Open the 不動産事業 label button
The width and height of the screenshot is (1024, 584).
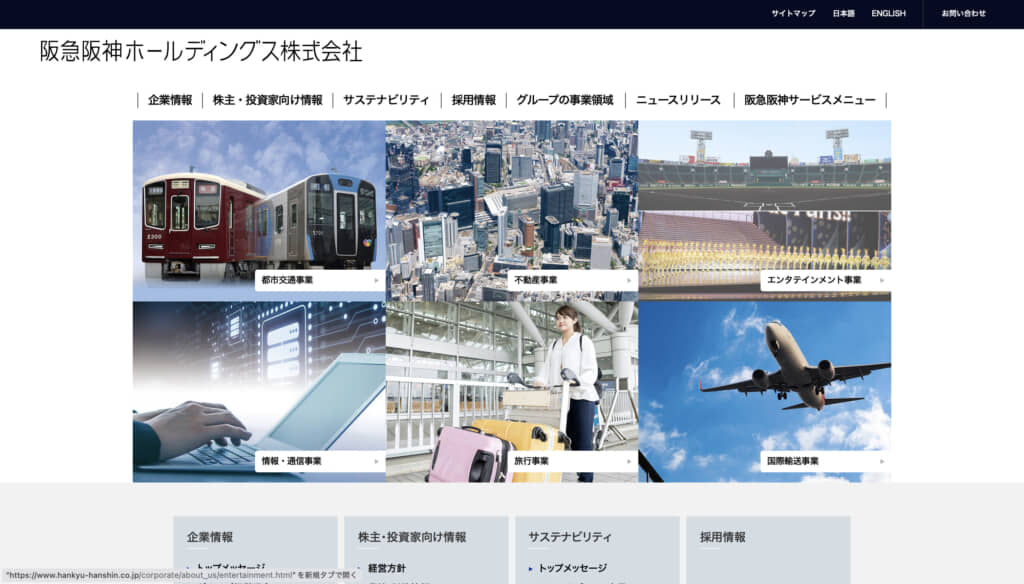[x=573, y=280]
